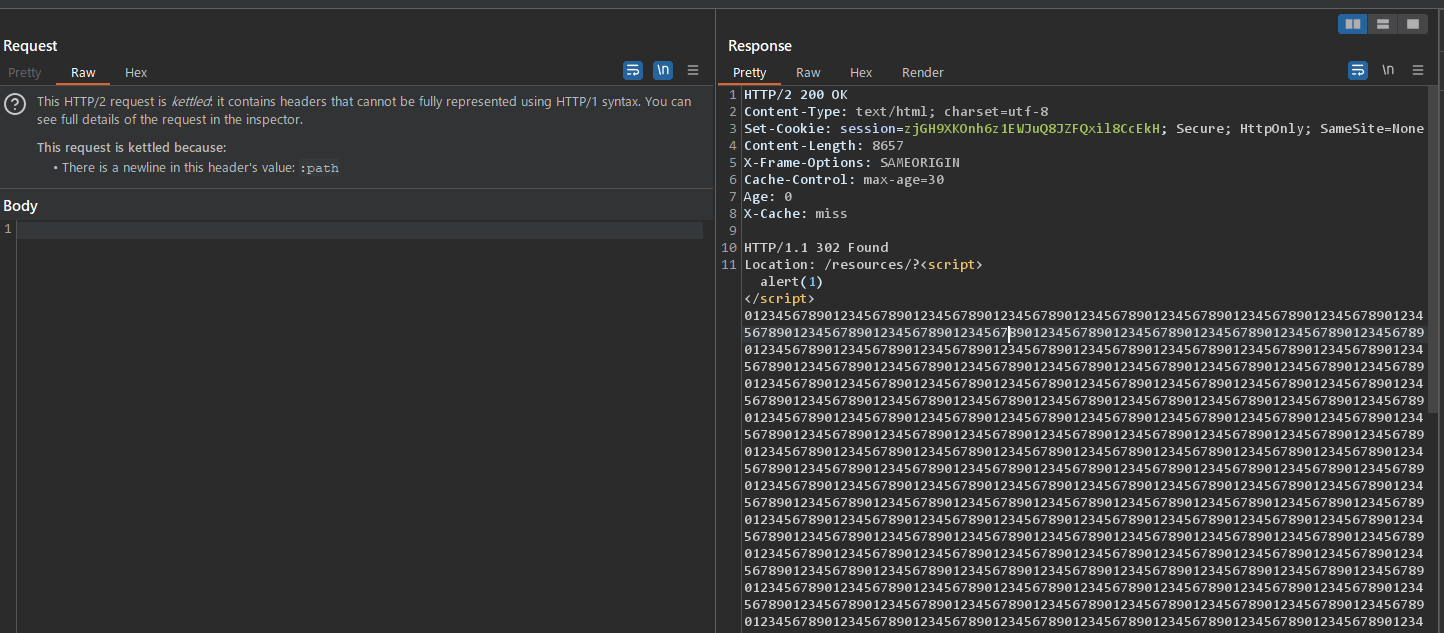Click the ":path" header name text

pyautogui.click(x=320, y=168)
